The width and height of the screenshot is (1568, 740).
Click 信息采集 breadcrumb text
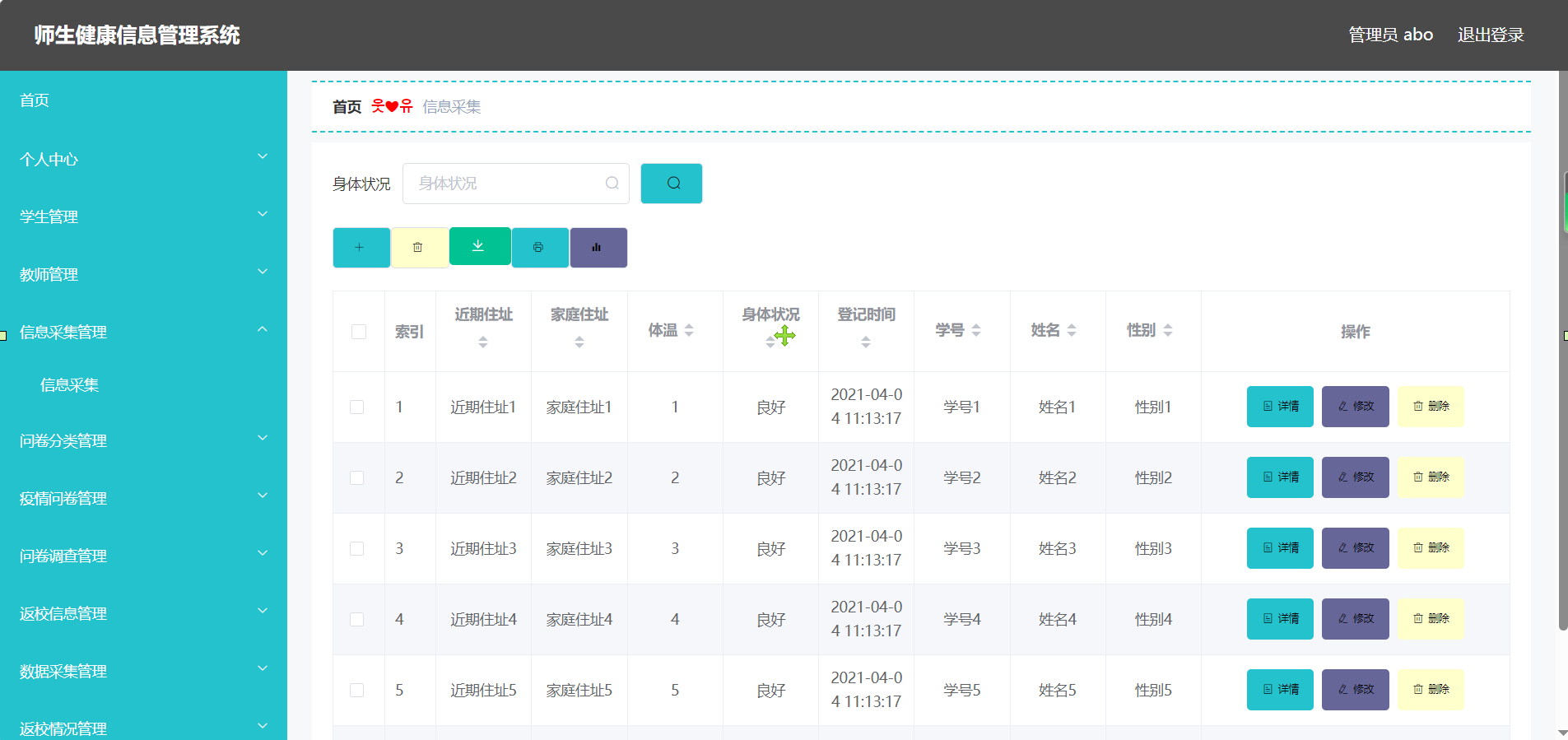(x=452, y=107)
